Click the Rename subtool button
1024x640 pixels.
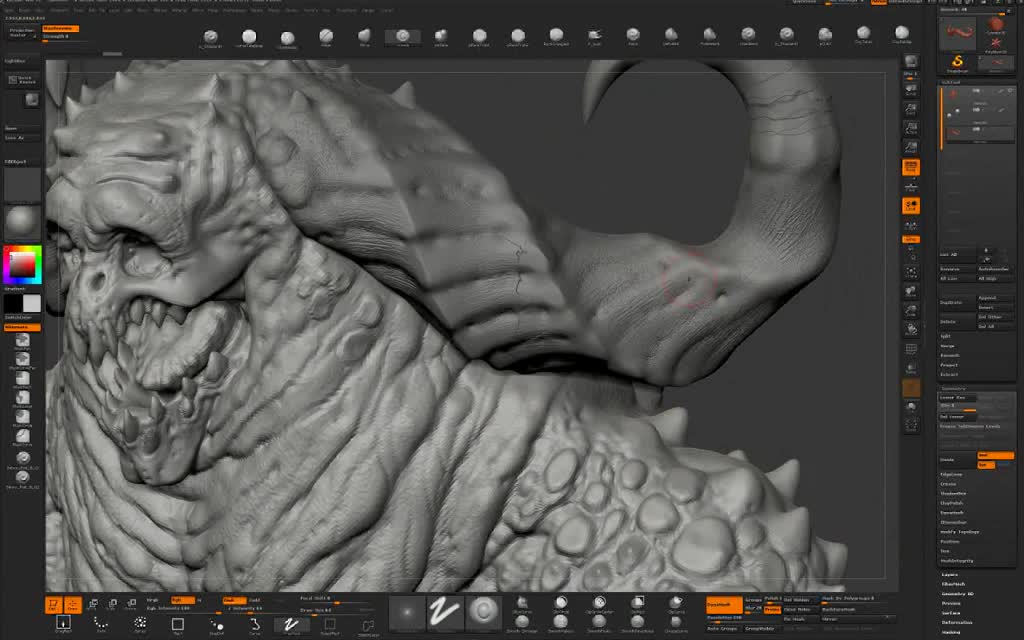click(x=957, y=269)
